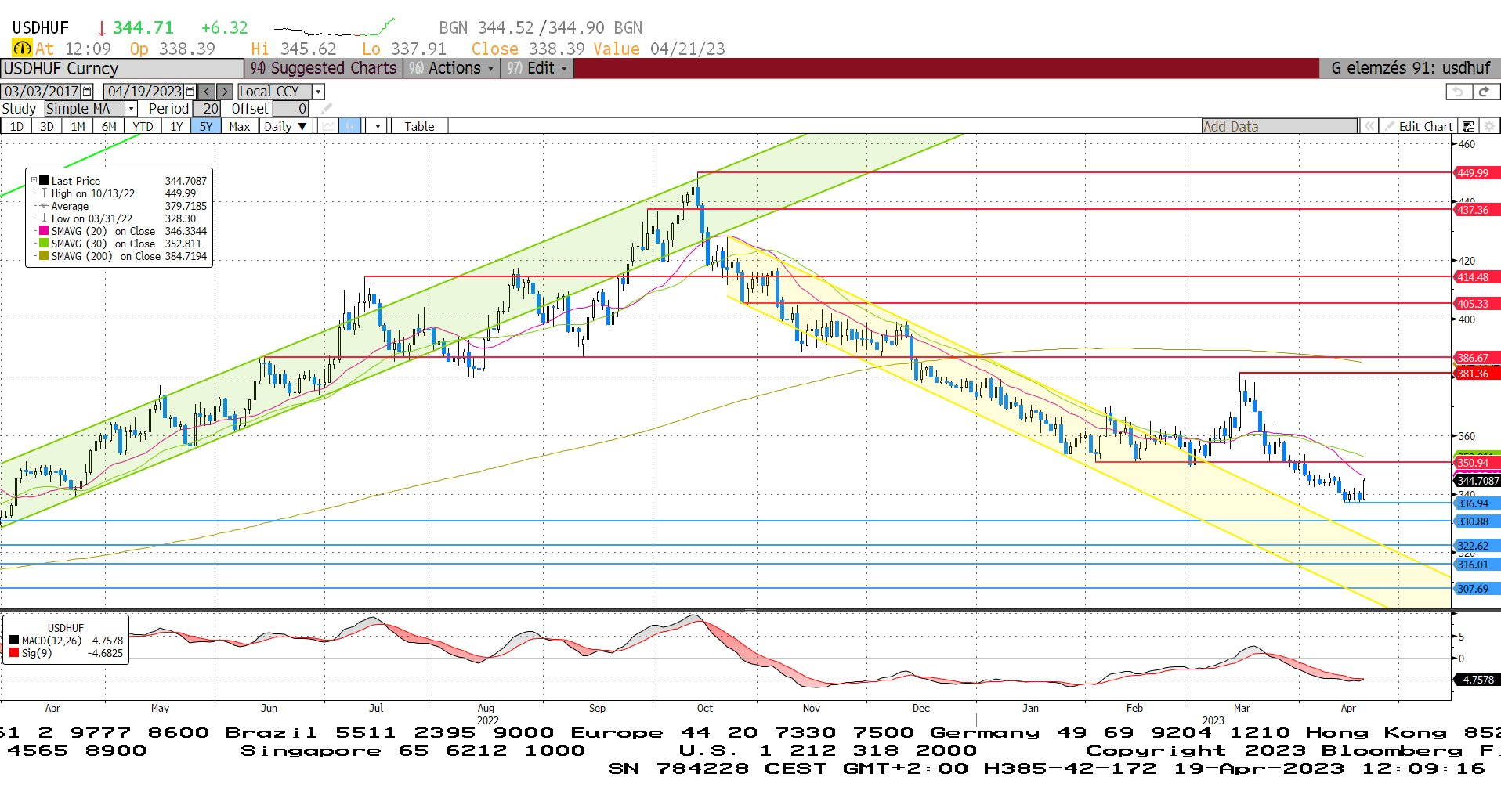Click the -4.7578 MACD axis label

(x=1476, y=680)
